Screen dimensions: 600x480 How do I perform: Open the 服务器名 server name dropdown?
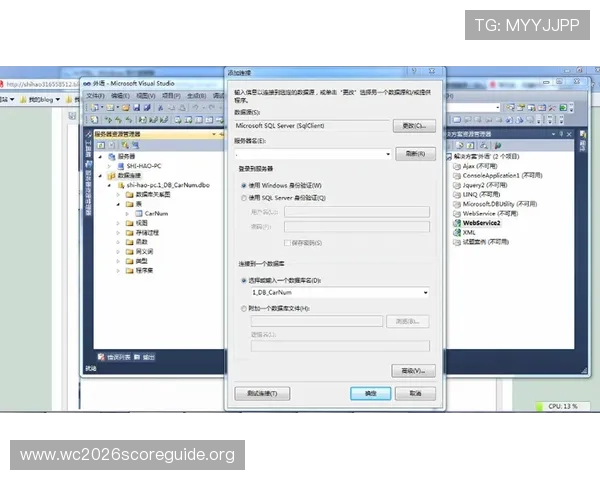click(x=388, y=154)
